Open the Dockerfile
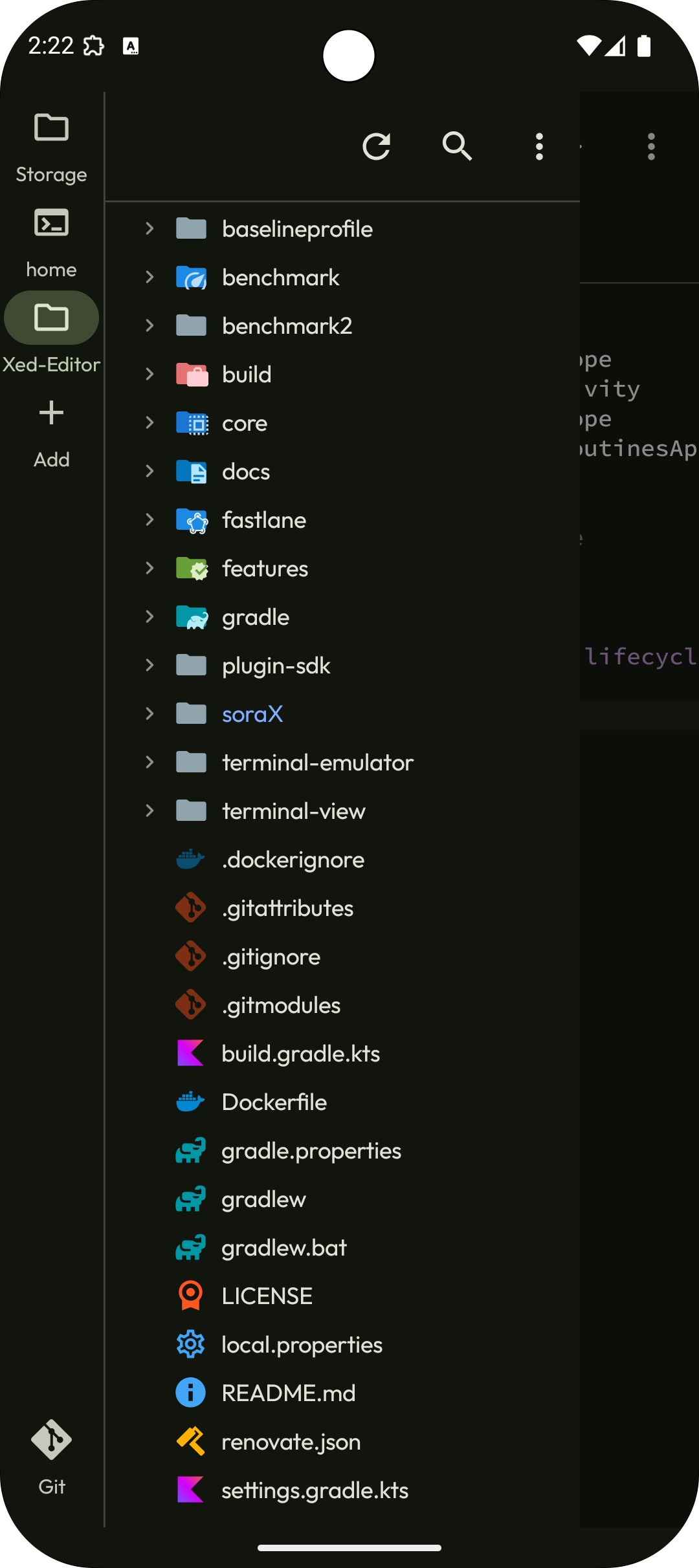Image resolution: width=699 pixels, height=1568 pixels. [342, 1102]
